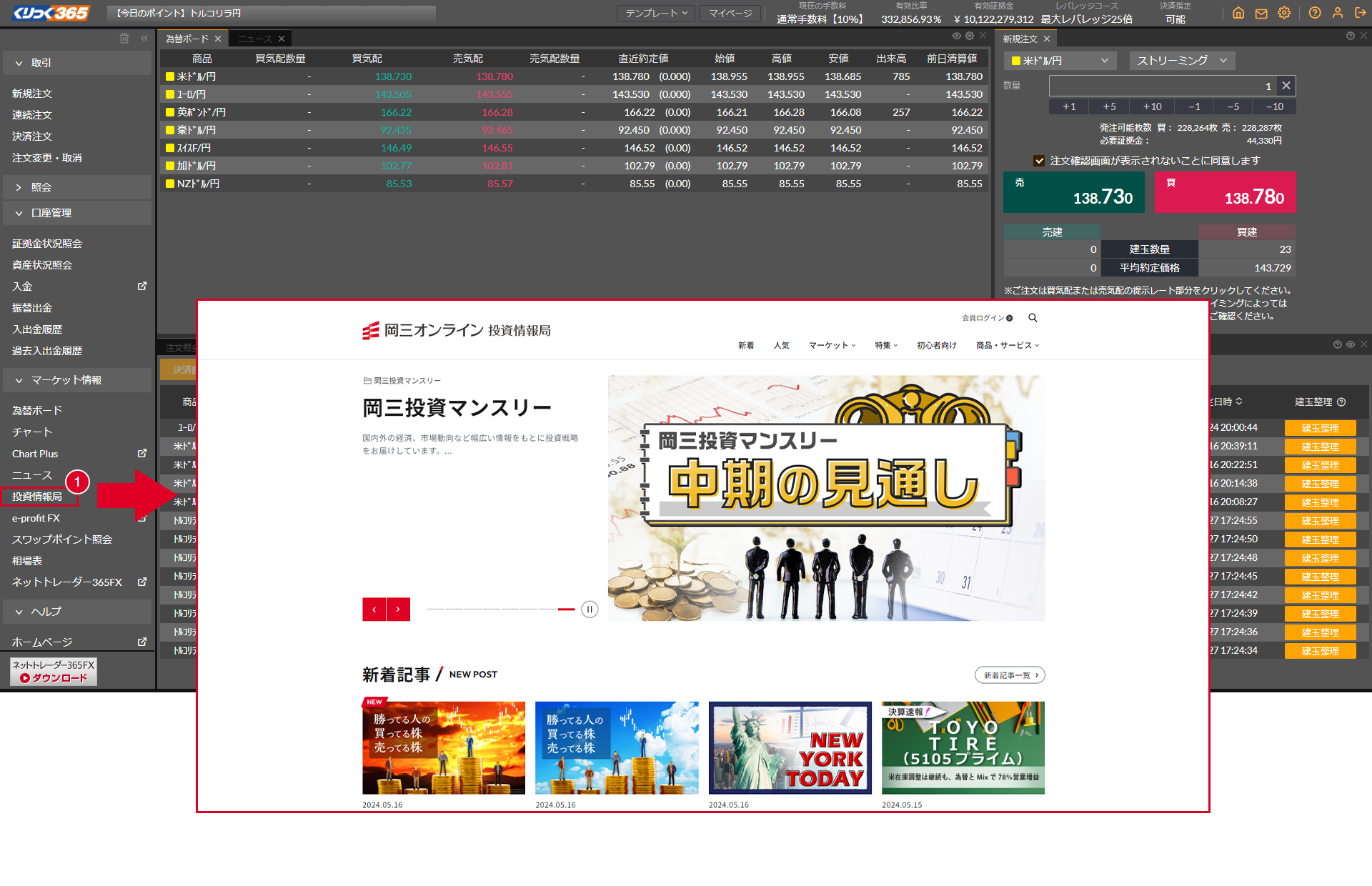Open 新着 on 投資情報局 nav
This screenshot has height=886, width=1372.
[746, 345]
